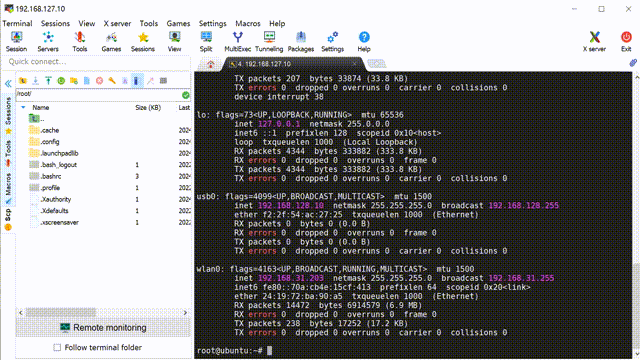Open the Tunneling toolbar button
This screenshot has width=640, height=360.
click(x=269, y=42)
